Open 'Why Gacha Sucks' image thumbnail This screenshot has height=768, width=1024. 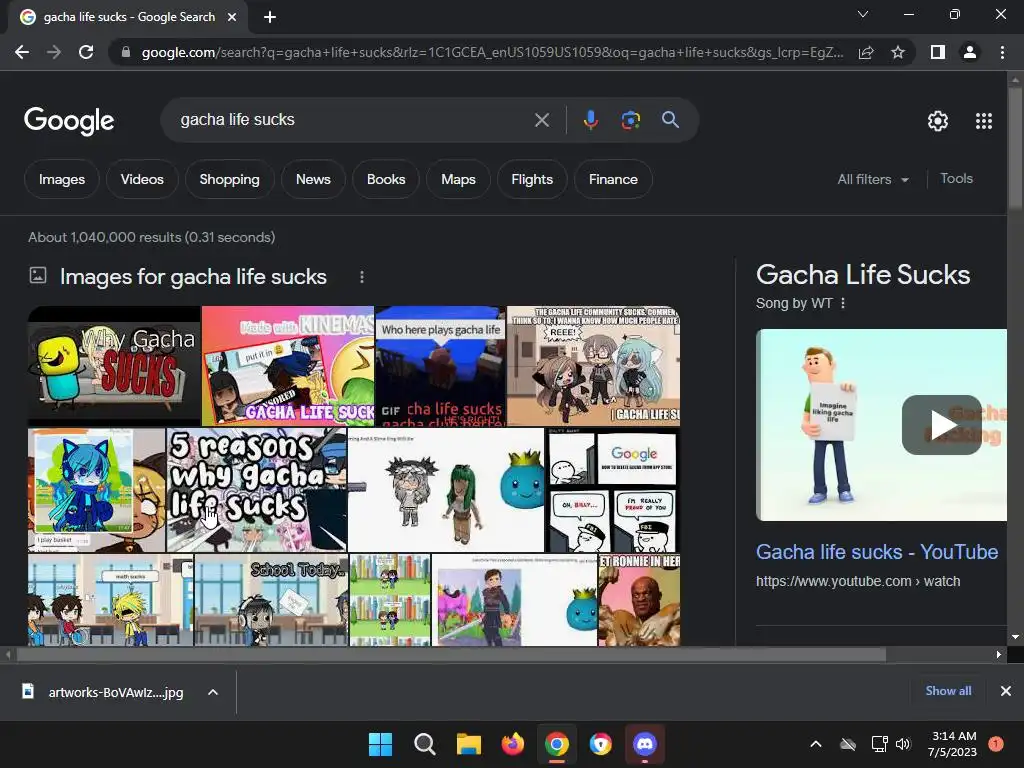point(114,366)
